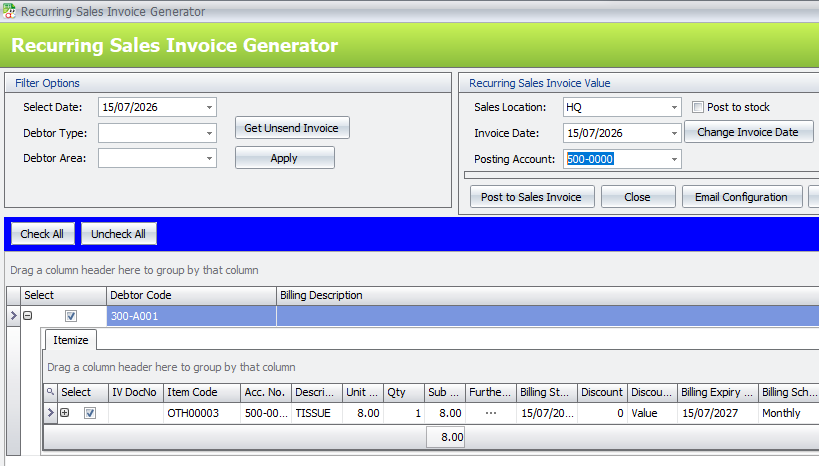The image size is (819, 466).
Task: Click the Get Unsend Invoice button
Action: point(292,128)
